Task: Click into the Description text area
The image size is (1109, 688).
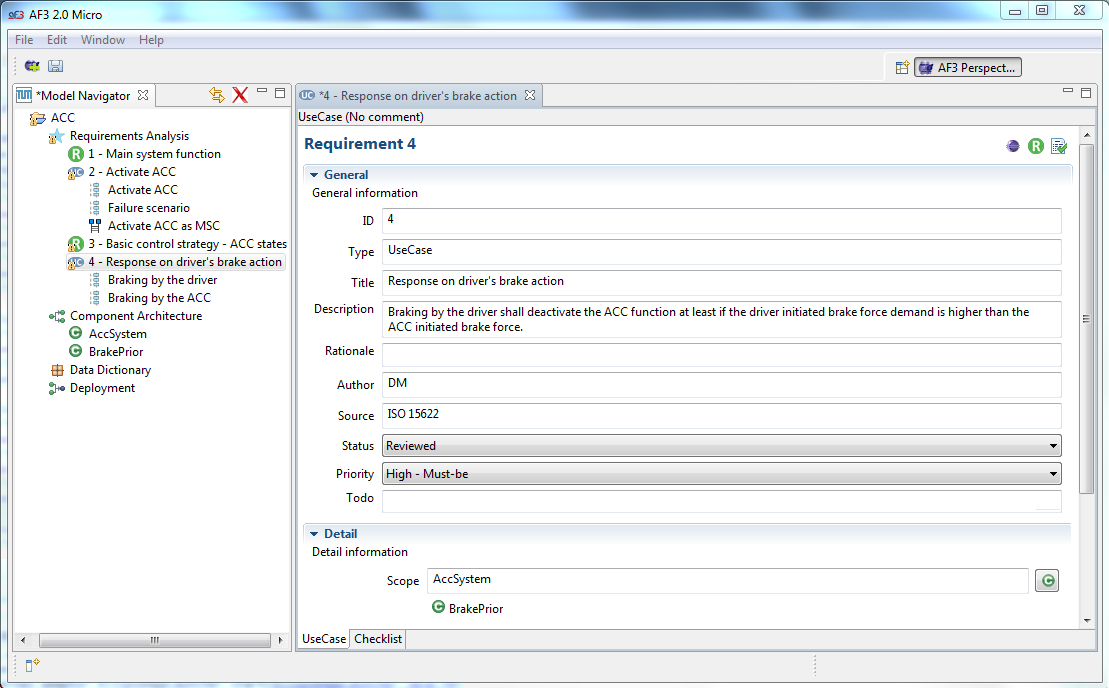Action: point(721,320)
